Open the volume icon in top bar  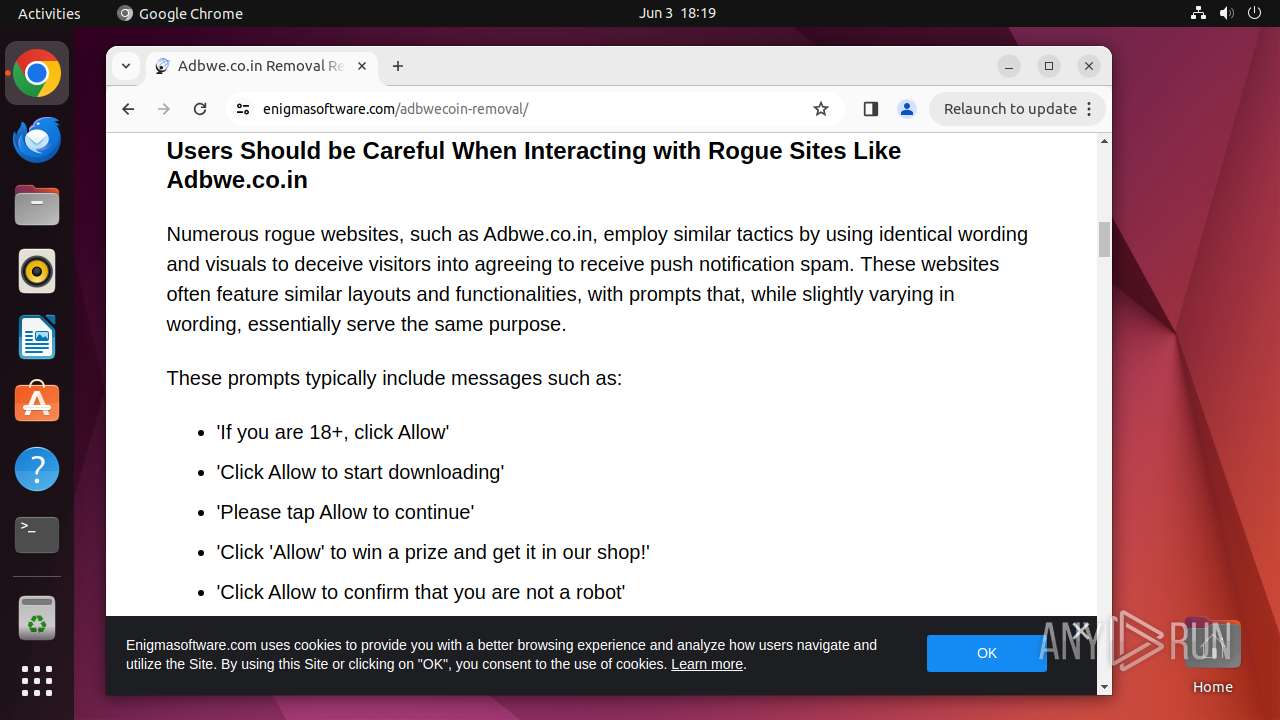[x=1227, y=13]
